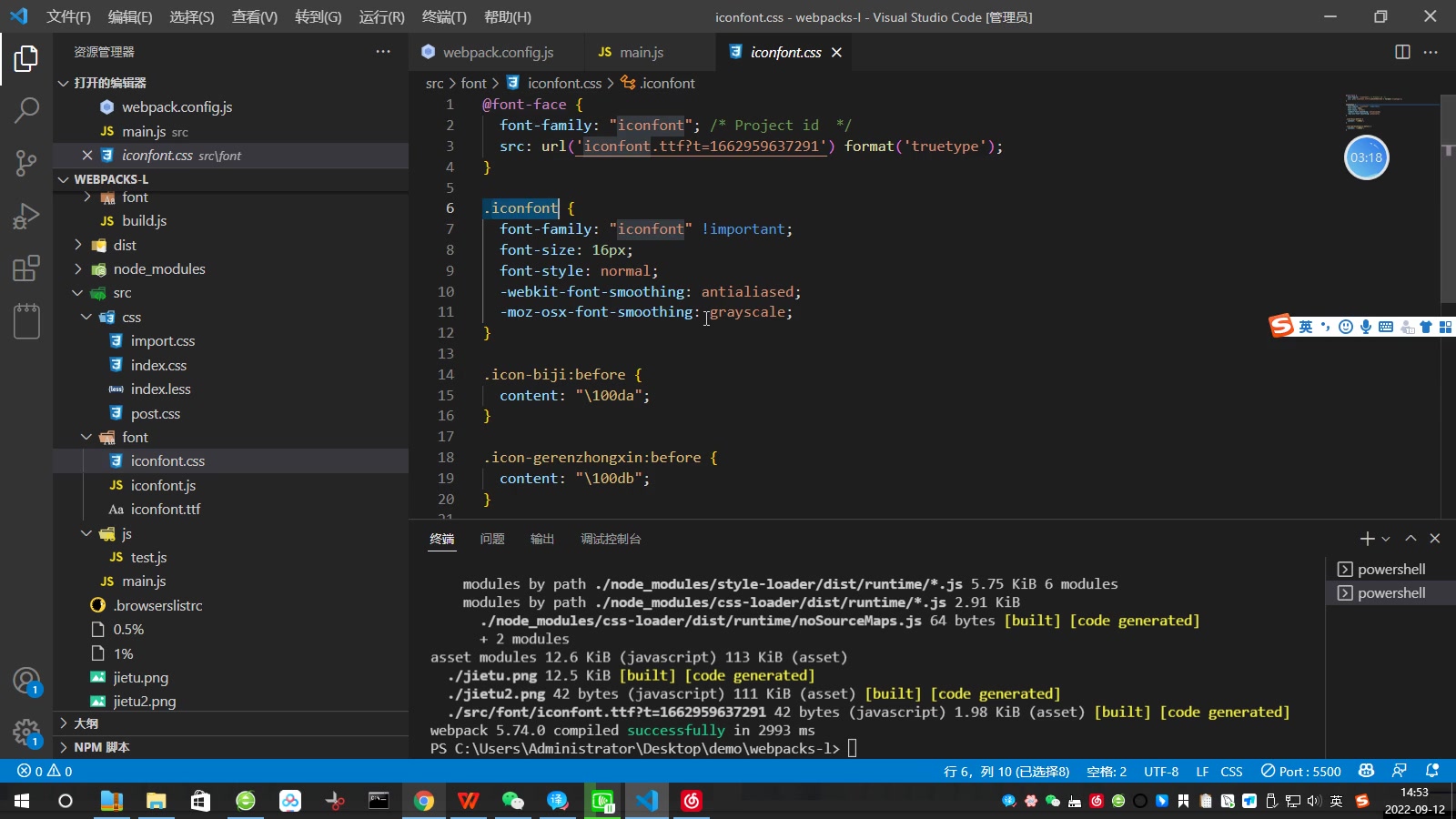1456x819 pixels.
Task: Open WeChat from the taskbar
Action: click(513, 801)
